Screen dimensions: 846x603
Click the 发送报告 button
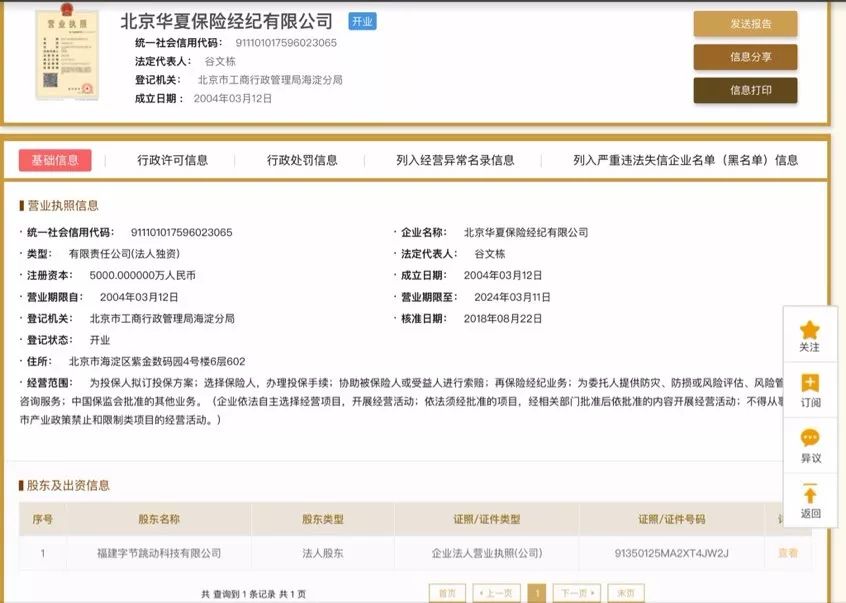(745, 24)
